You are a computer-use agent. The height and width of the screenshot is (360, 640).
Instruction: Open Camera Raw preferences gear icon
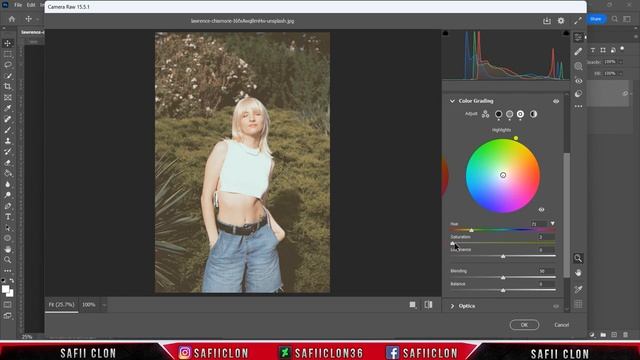pyautogui.click(x=561, y=21)
